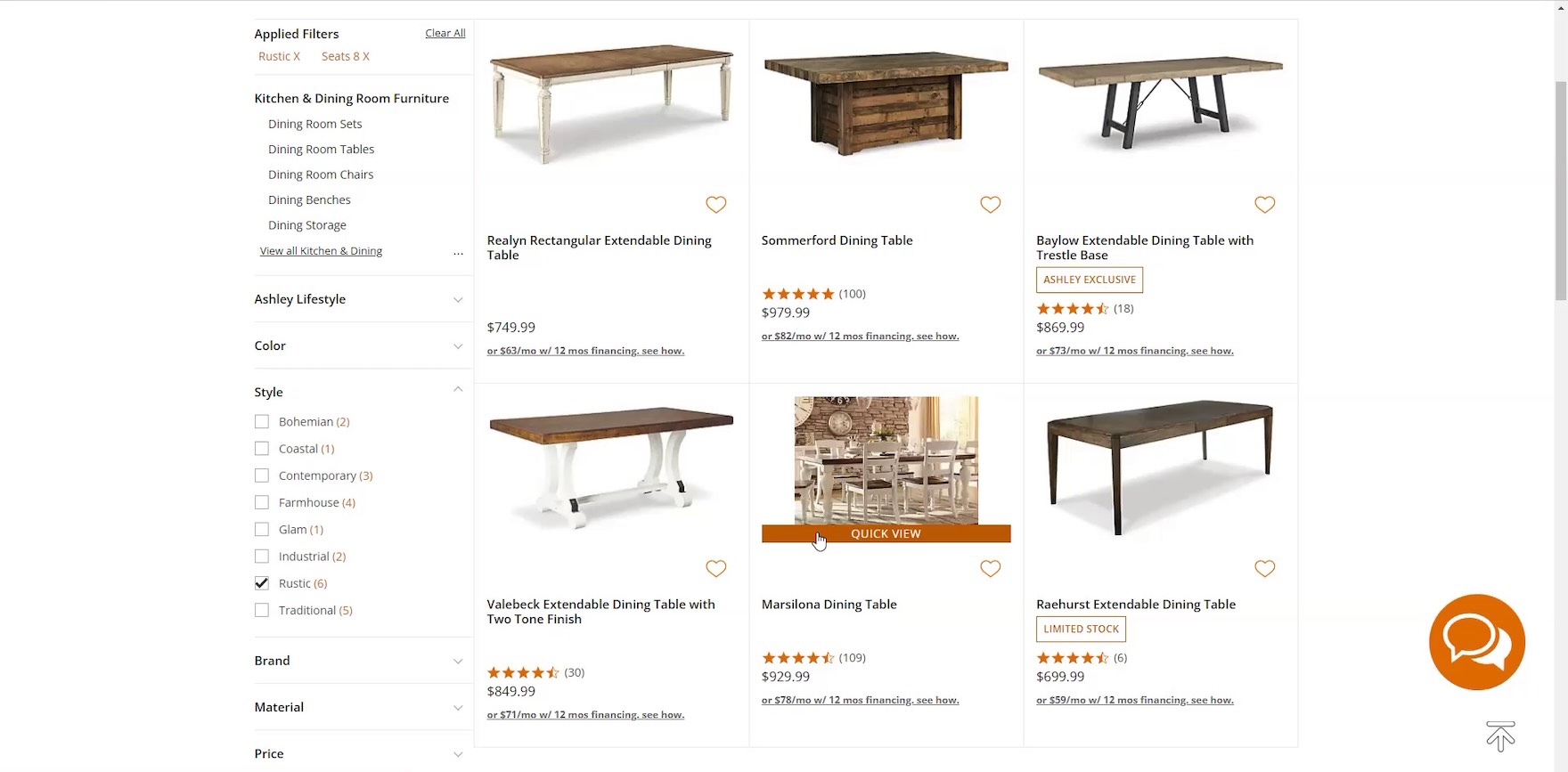
Task: Open Dining Room Chairs category
Action: click(x=321, y=175)
